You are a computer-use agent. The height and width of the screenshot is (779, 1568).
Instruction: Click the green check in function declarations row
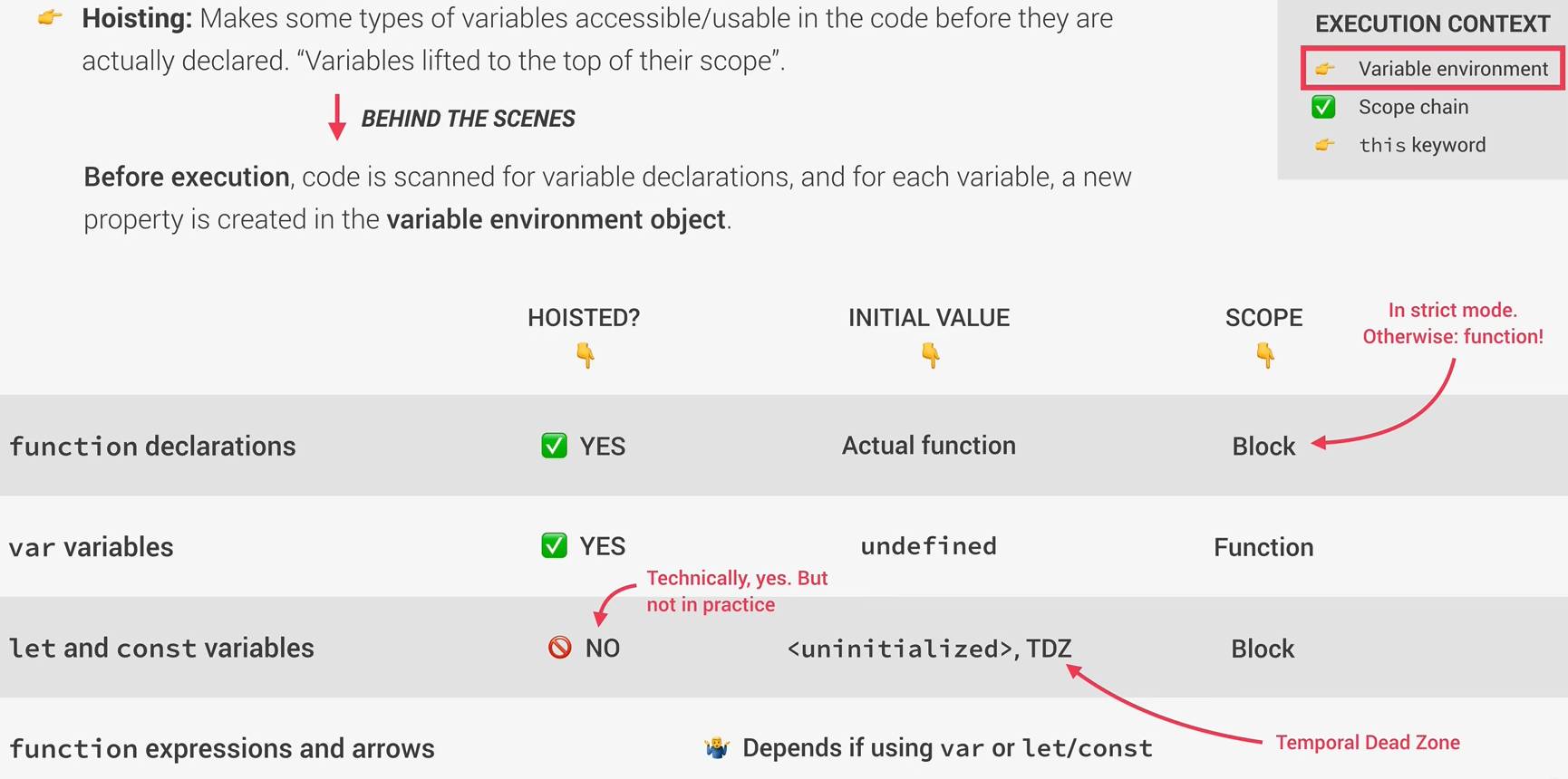tap(554, 446)
